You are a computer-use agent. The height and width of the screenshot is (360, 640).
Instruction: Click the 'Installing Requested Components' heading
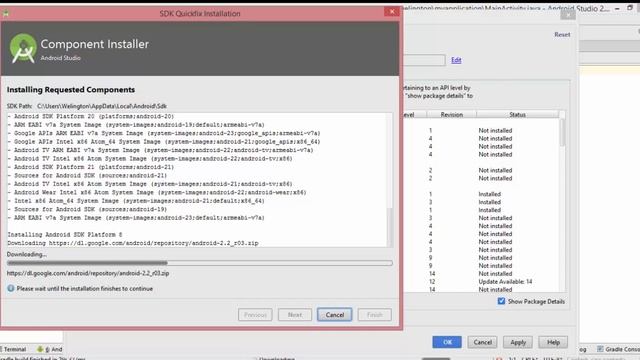(x=71, y=89)
